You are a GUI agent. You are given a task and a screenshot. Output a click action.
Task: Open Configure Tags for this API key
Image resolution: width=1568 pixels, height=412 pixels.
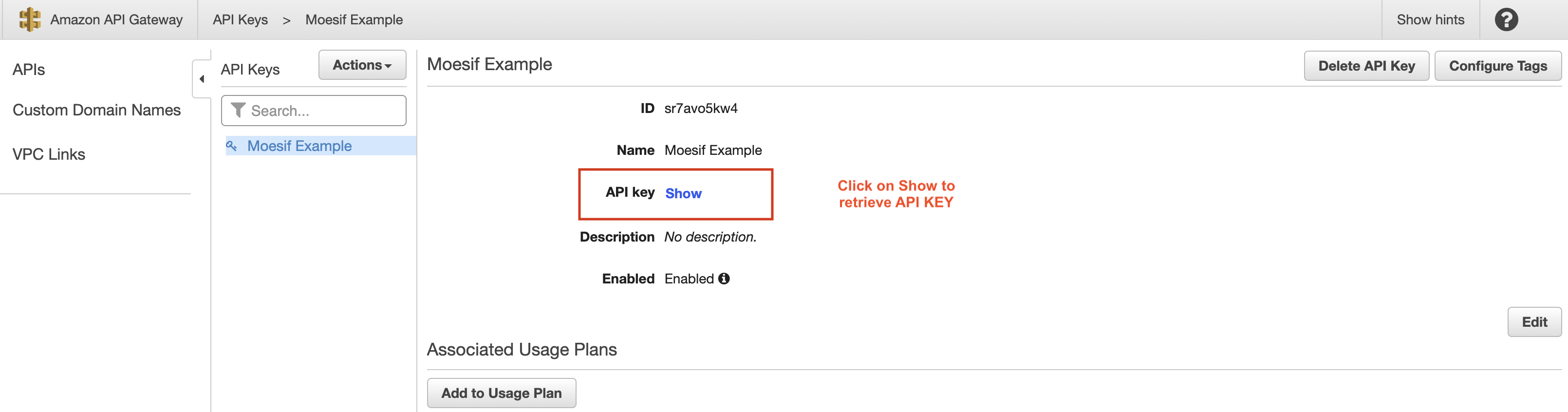pos(1498,65)
